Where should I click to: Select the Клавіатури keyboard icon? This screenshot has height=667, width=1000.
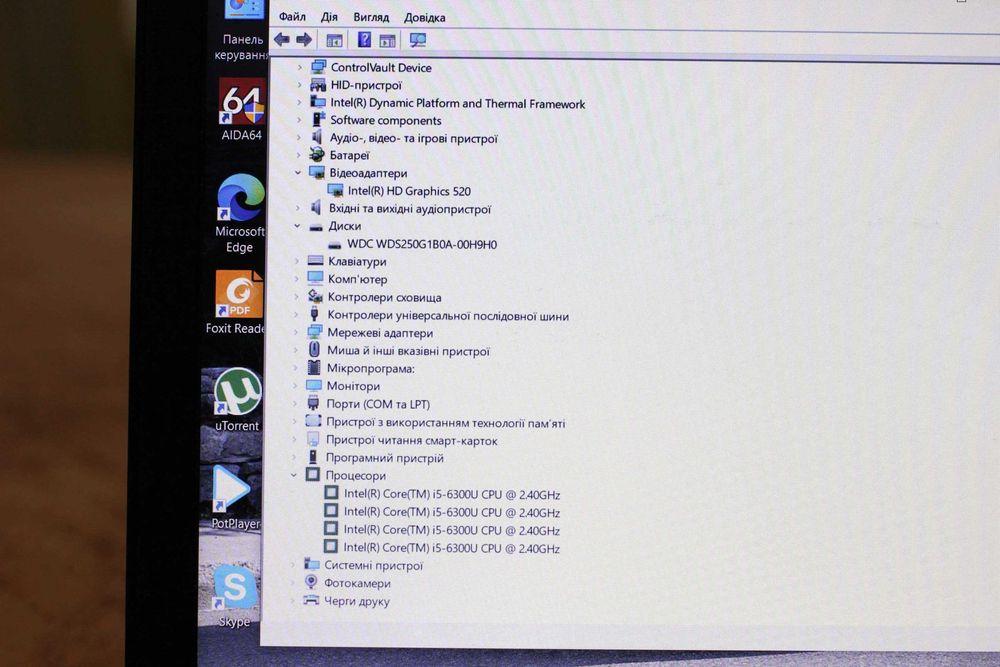point(316,260)
